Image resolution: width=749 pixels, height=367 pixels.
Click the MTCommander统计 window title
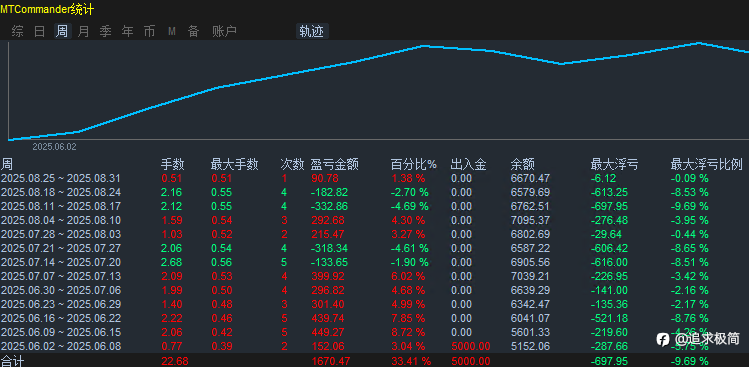point(47,9)
